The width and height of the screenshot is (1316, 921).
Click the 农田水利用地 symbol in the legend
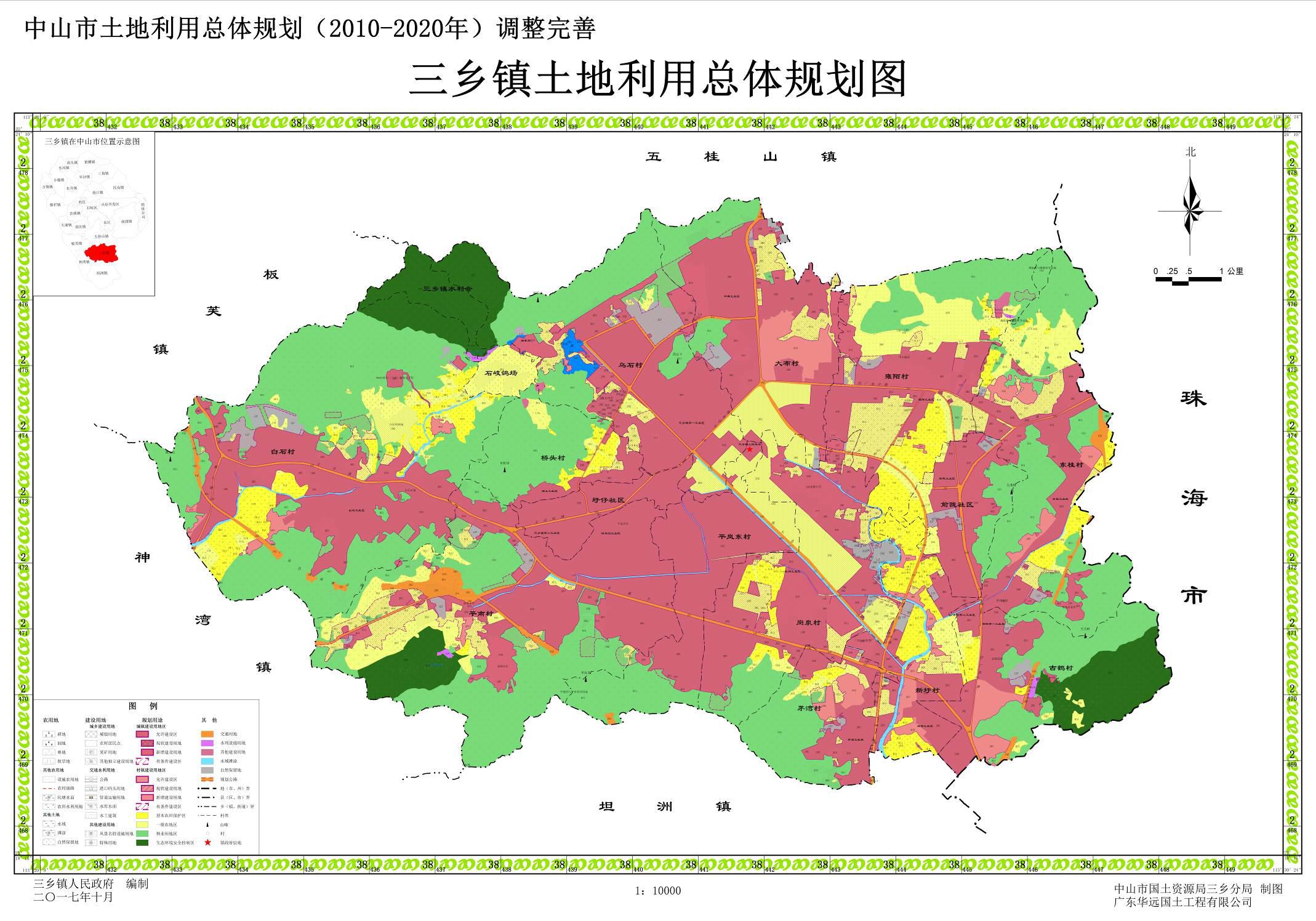[x=49, y=806]
